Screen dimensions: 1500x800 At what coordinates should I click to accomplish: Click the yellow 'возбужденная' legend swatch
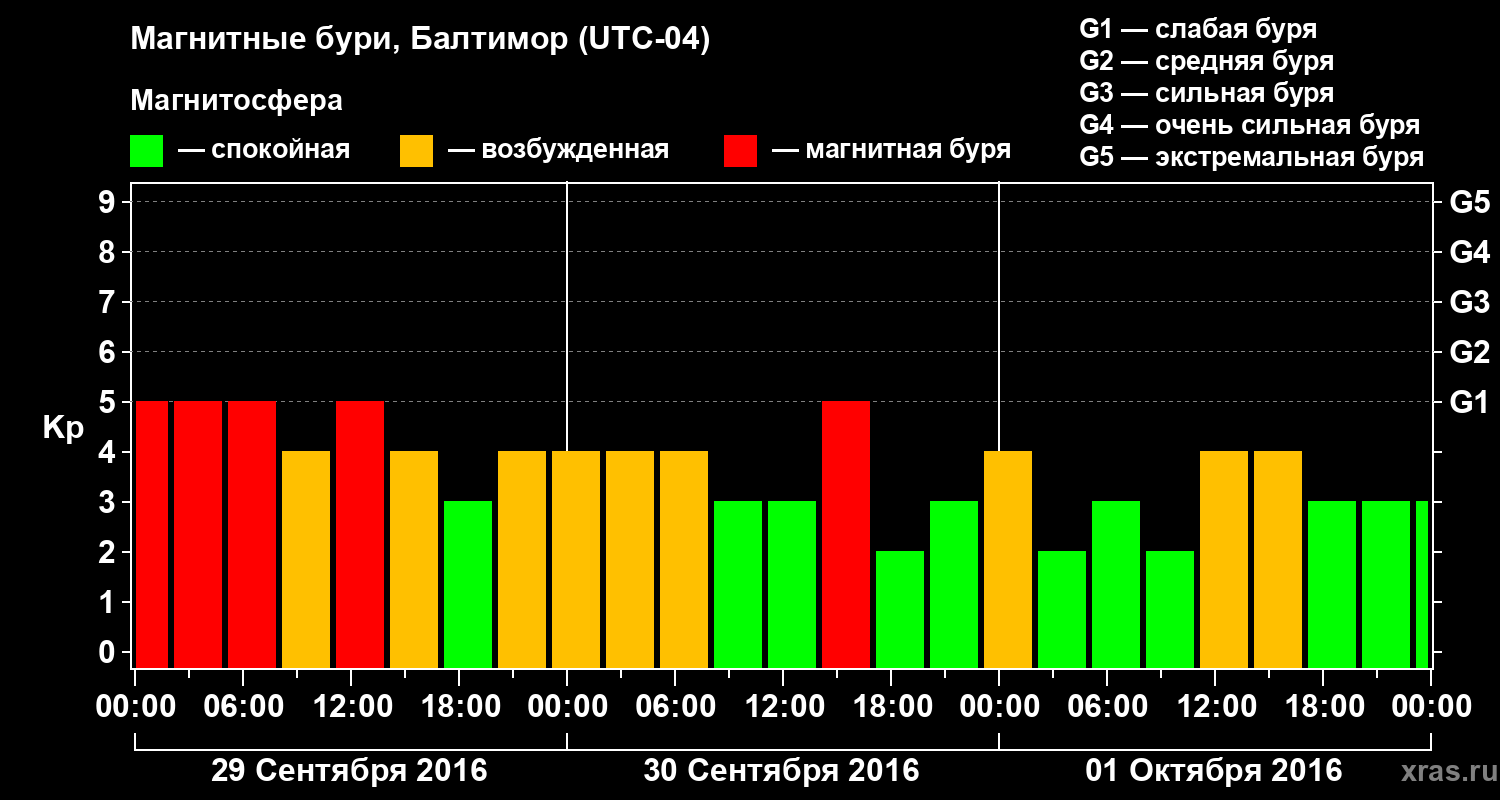click(417, 151)
